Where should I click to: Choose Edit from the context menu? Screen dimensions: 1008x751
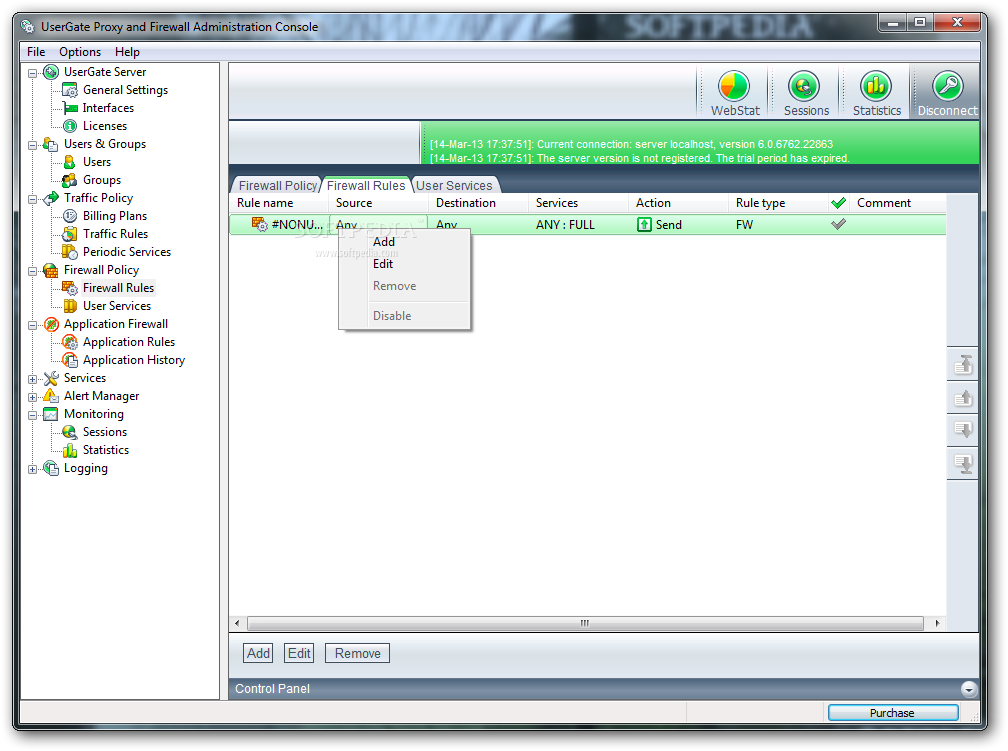click(404, 264)
